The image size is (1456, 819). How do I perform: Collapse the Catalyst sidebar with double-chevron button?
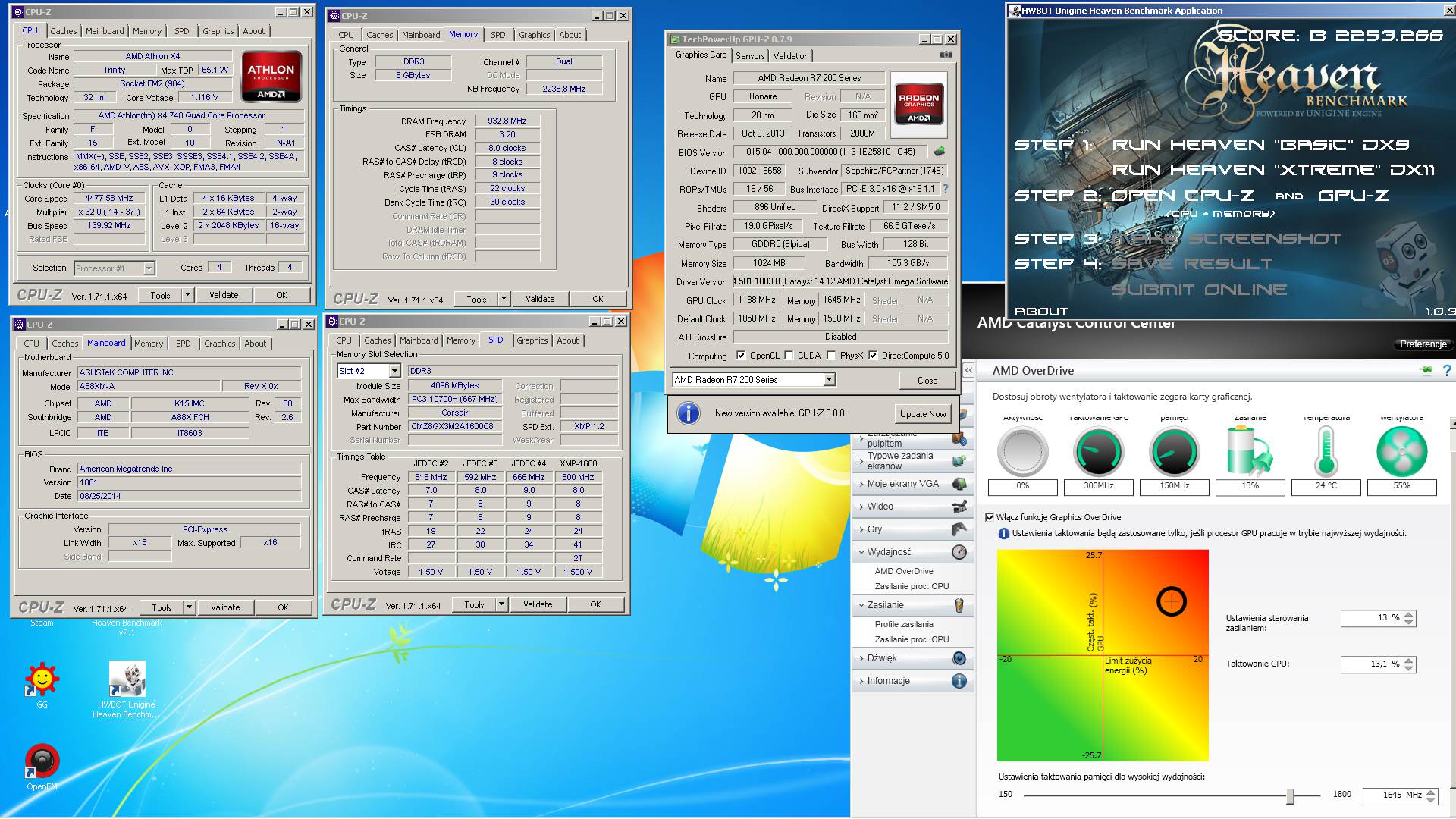(x=968, y=370)
